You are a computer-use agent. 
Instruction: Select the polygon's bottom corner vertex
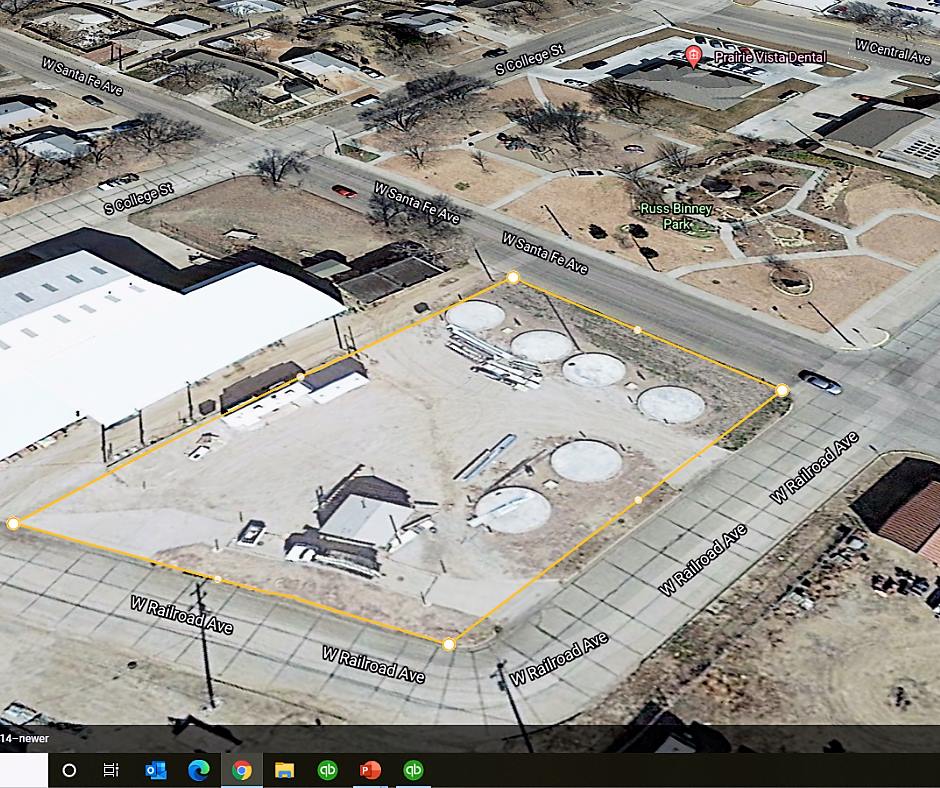click(449, 645)
